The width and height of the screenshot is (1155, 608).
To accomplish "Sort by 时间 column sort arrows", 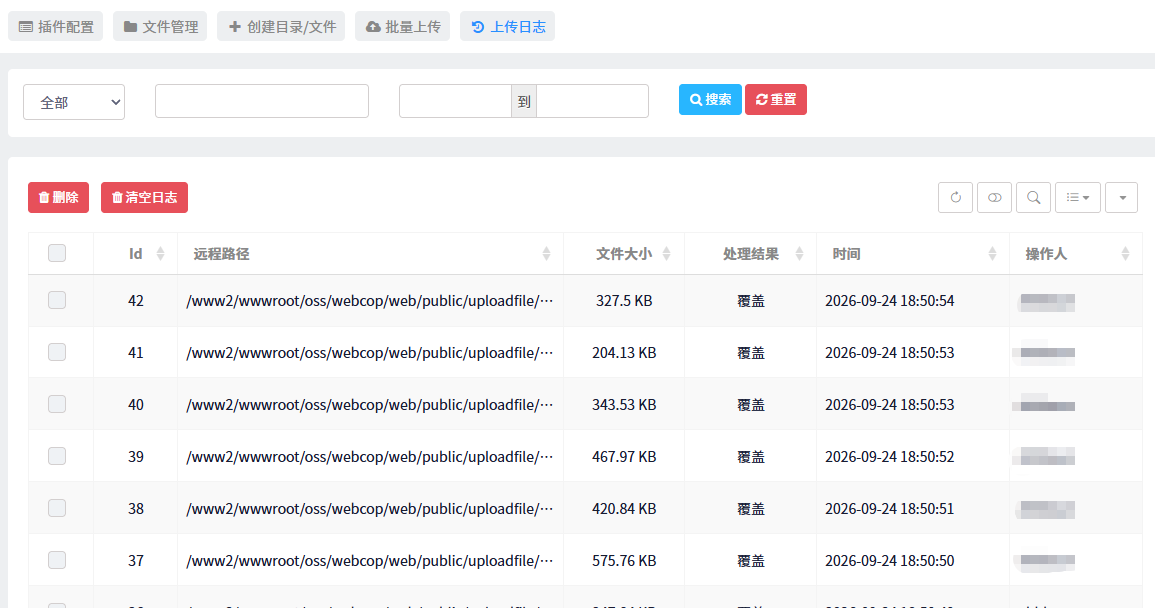I will pyautogui.click(x=992, y=254).
